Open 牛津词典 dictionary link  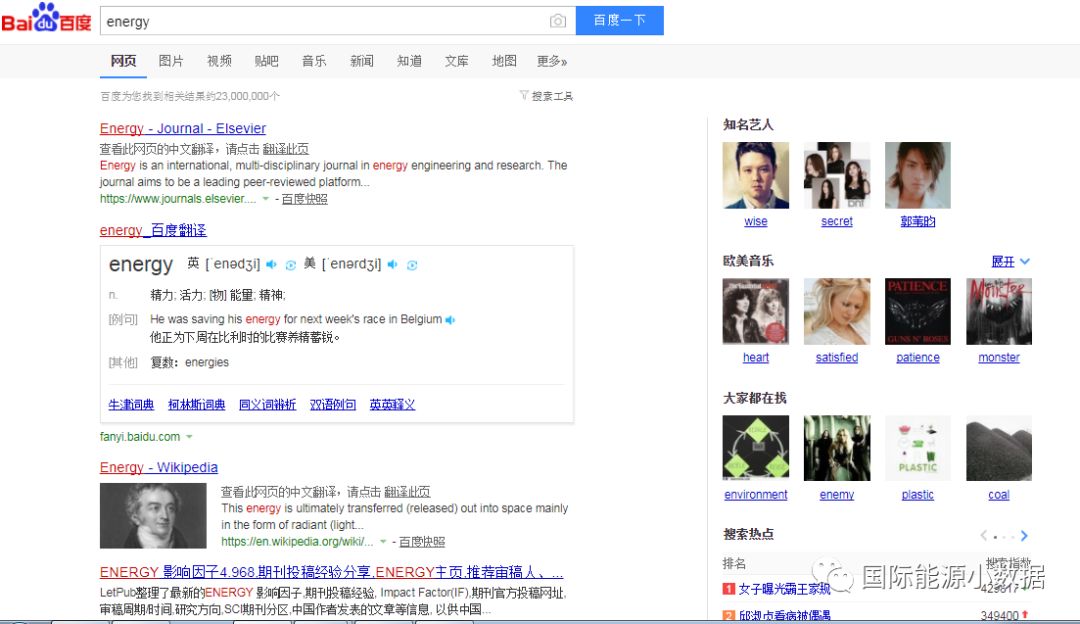point(131,404)
